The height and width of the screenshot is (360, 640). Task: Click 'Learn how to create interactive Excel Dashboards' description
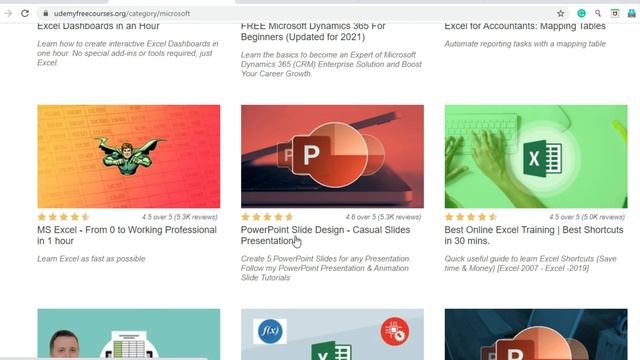pyautogui.click(x=128, y=53)
